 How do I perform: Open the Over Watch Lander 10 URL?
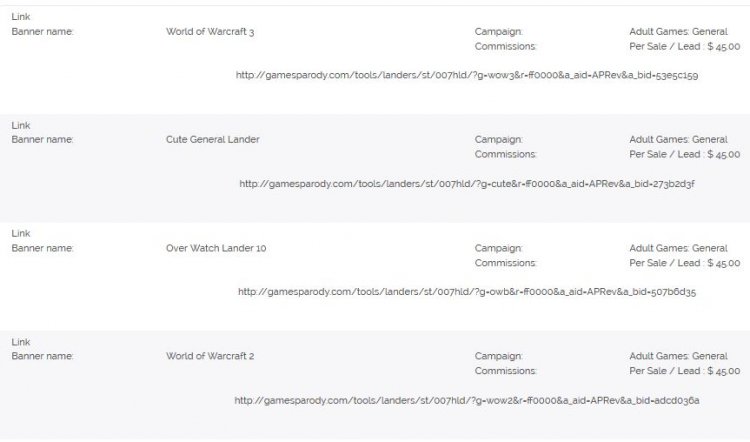467,292
